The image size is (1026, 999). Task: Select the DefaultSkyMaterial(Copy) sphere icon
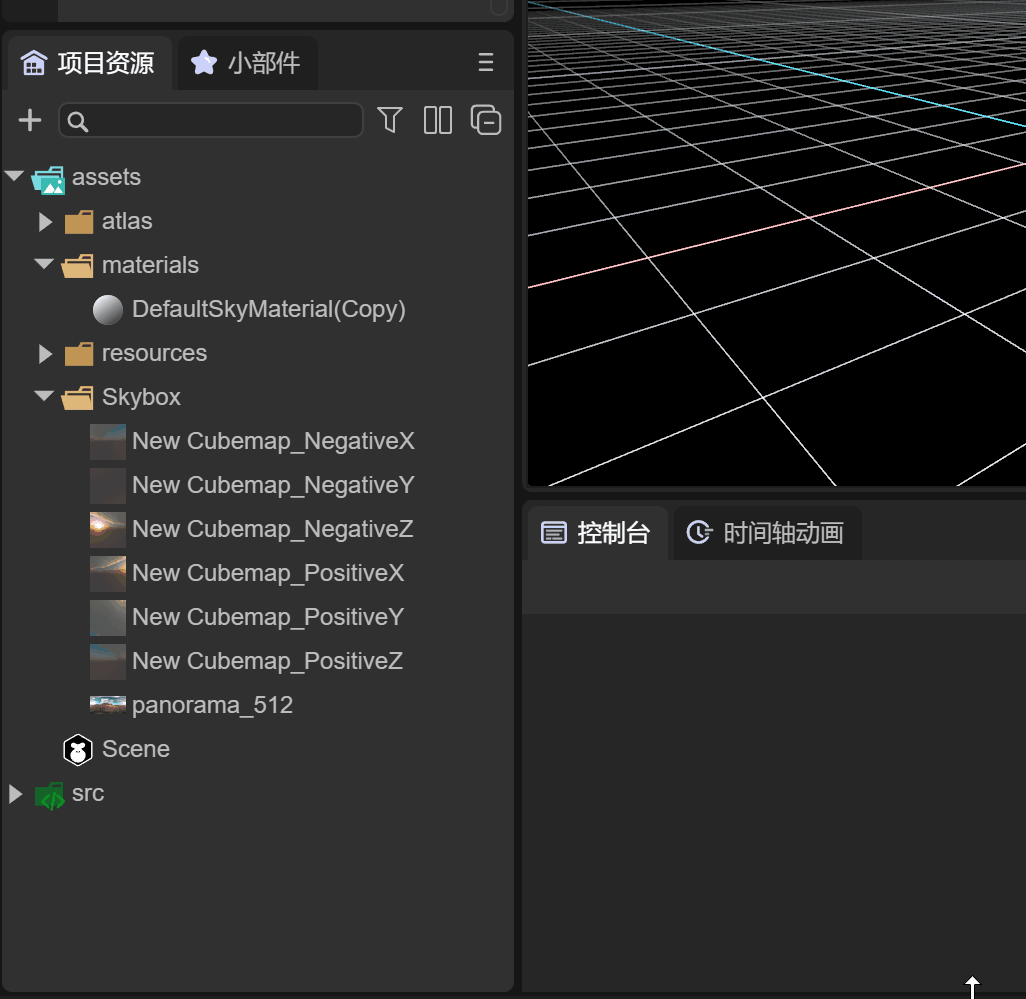pyautogui.click(x=108, y=310)
